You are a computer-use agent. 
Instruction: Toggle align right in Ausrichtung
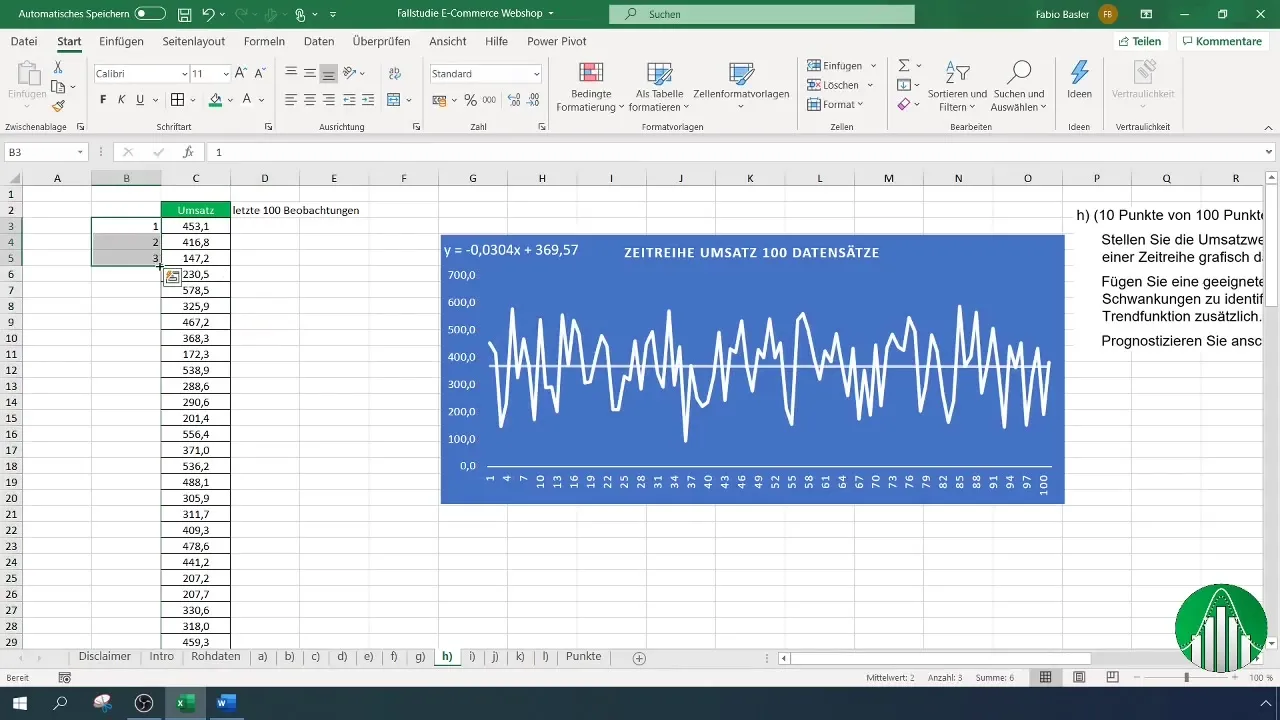(329, 100)
